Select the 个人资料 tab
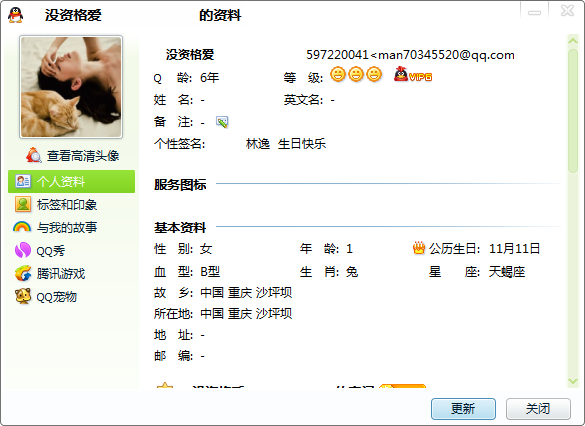This screenshot has width=585, height=426. (x=71, y=182)
